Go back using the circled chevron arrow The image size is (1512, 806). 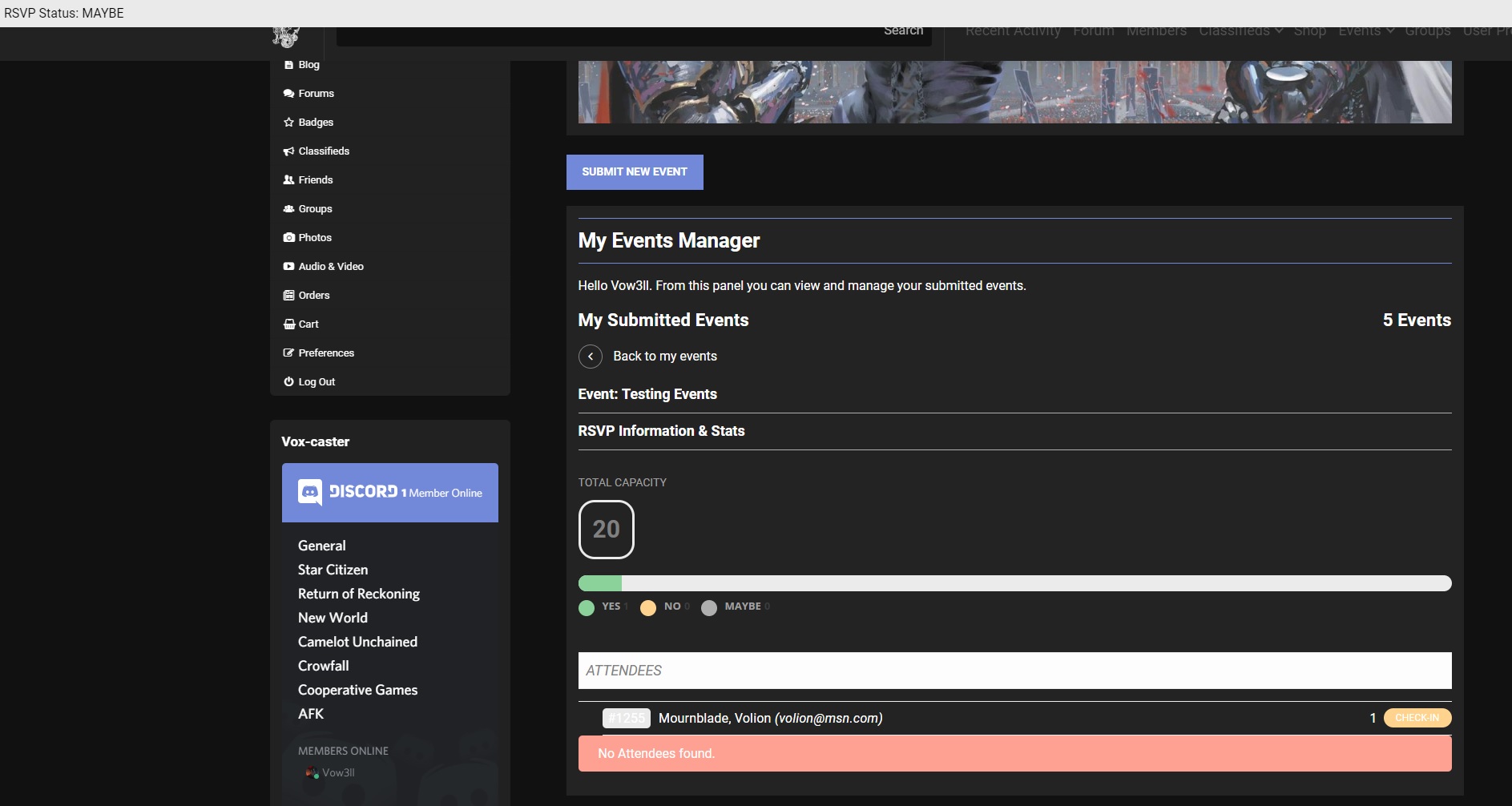coord(591,357)
